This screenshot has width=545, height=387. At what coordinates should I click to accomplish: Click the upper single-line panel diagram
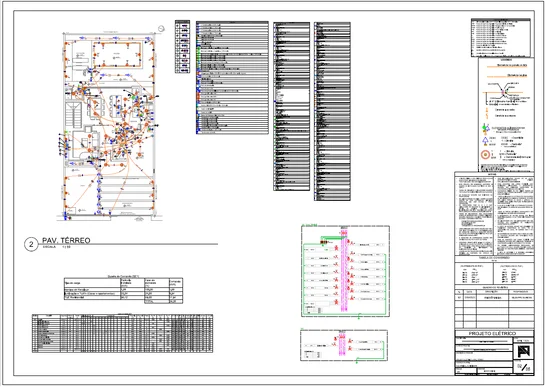click(345, 271)
